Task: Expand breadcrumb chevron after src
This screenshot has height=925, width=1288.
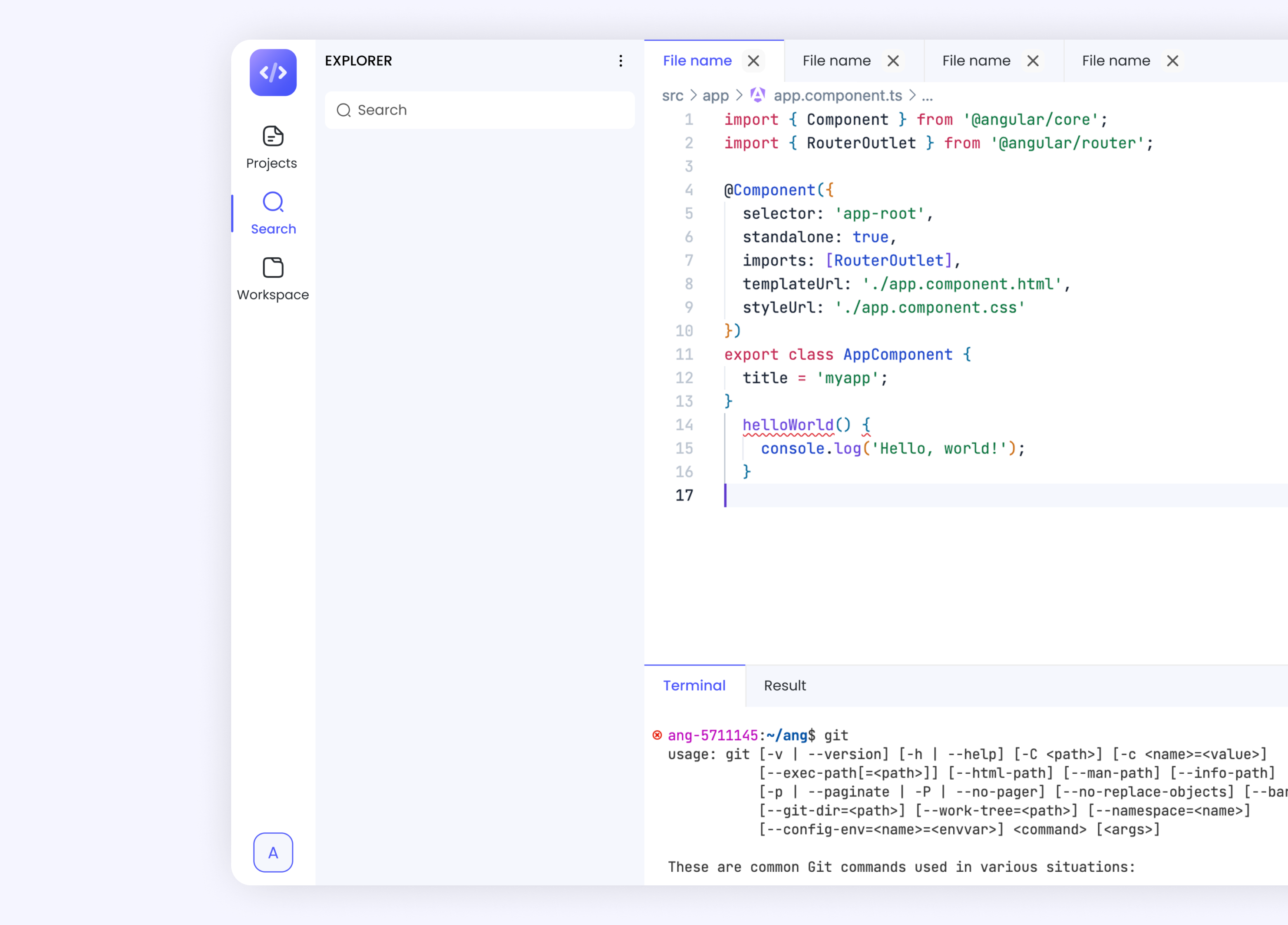Action: 694,95
